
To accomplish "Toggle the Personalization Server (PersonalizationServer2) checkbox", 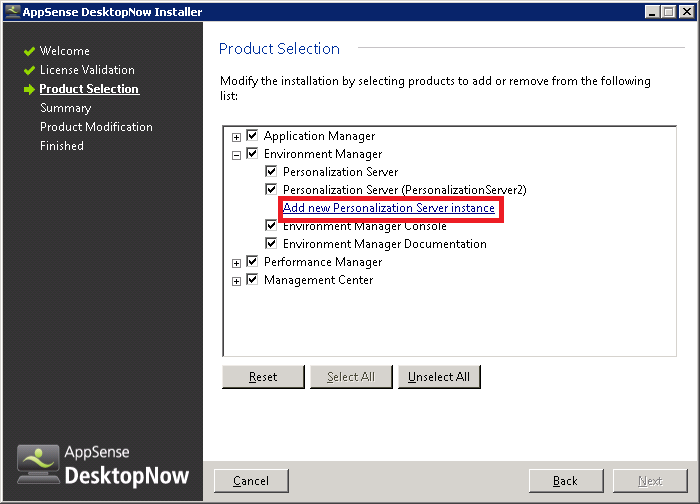I will 271,189.
